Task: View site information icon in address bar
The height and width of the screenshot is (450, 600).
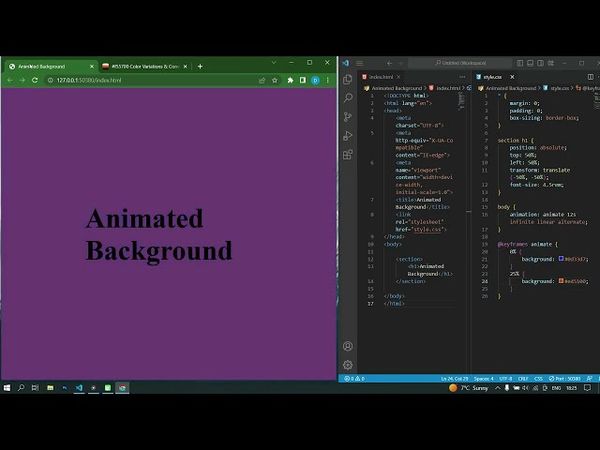Action: 50,80
